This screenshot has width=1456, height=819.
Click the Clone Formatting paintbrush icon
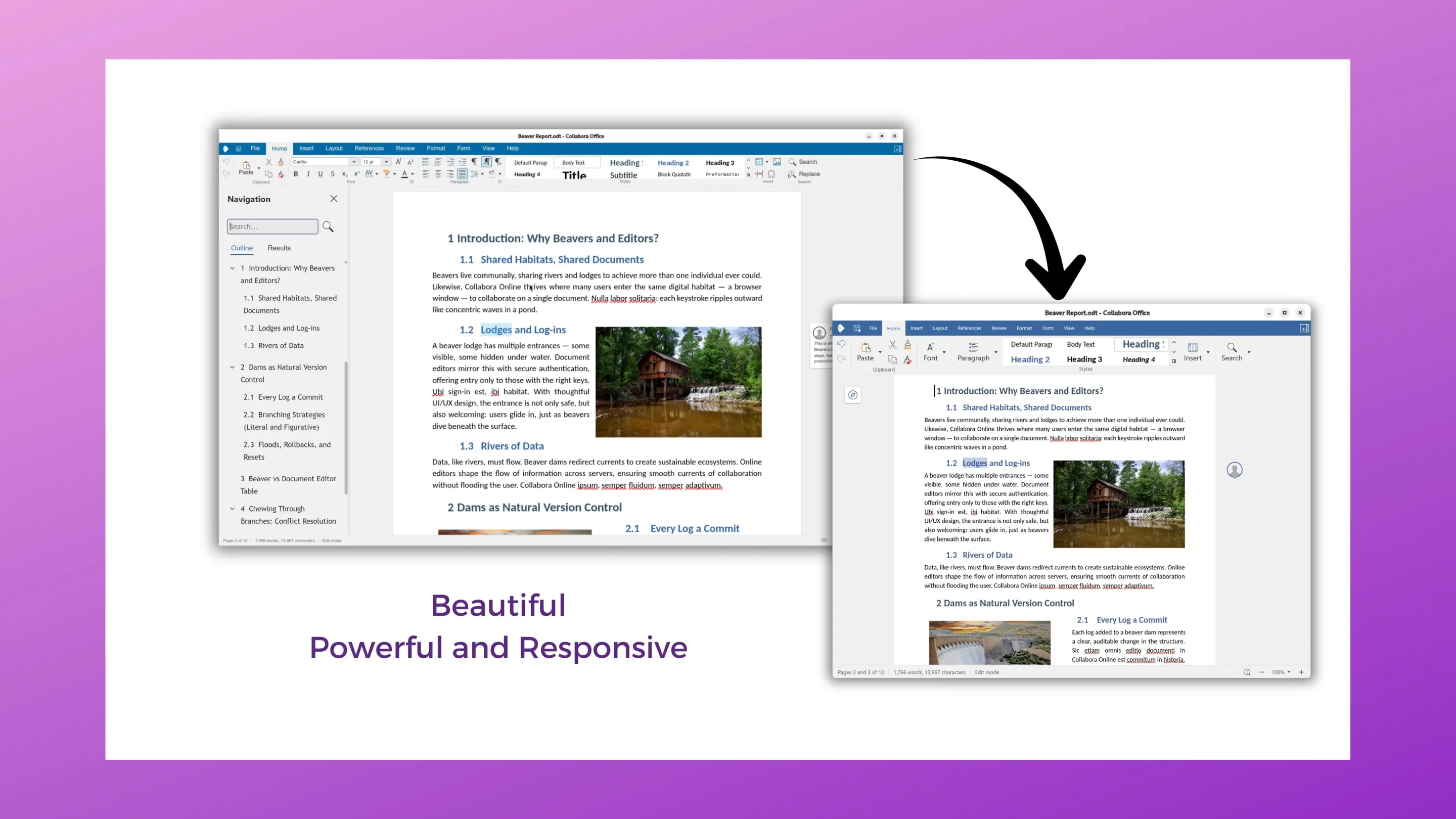point(281,163)
